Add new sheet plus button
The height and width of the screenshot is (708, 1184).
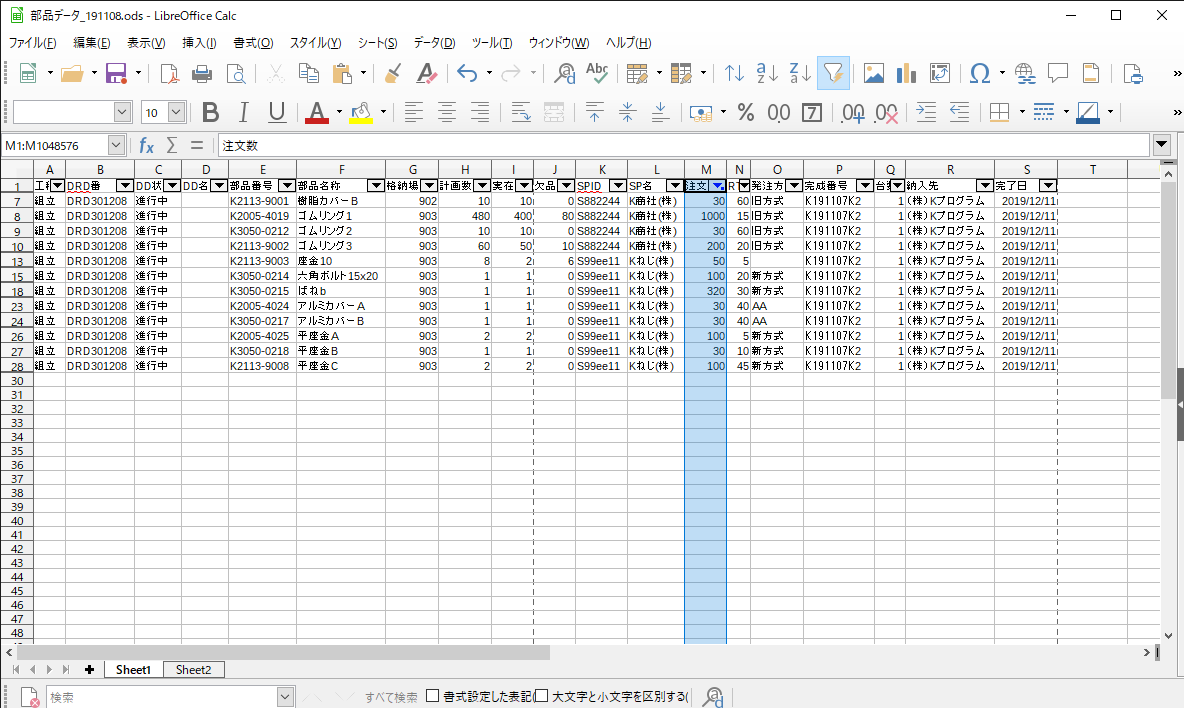point(89,670)
